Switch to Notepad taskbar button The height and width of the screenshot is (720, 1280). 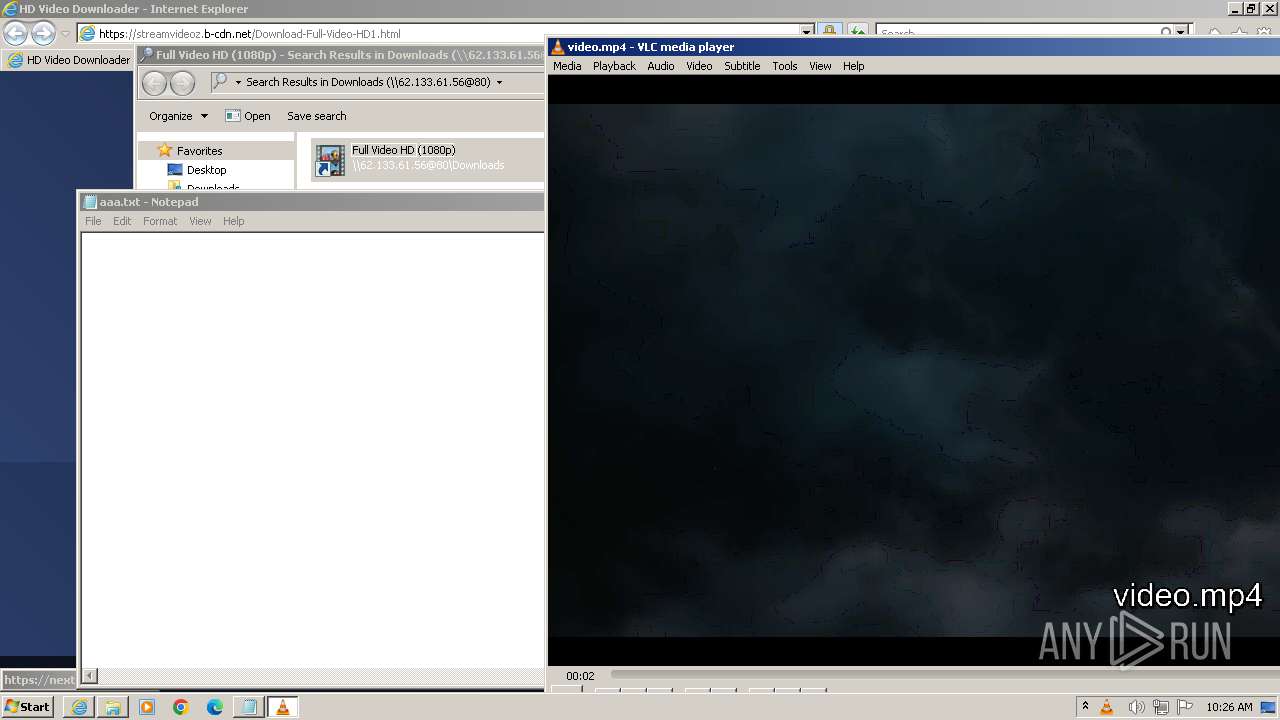point(249,707)
